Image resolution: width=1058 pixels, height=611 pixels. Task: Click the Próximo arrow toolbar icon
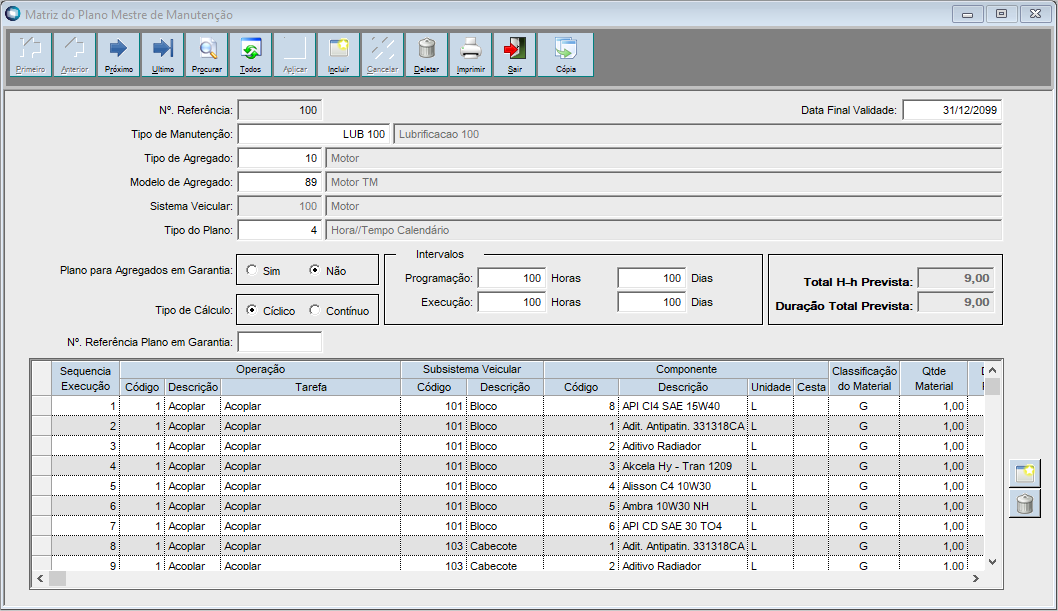click(x=118, y=54)
